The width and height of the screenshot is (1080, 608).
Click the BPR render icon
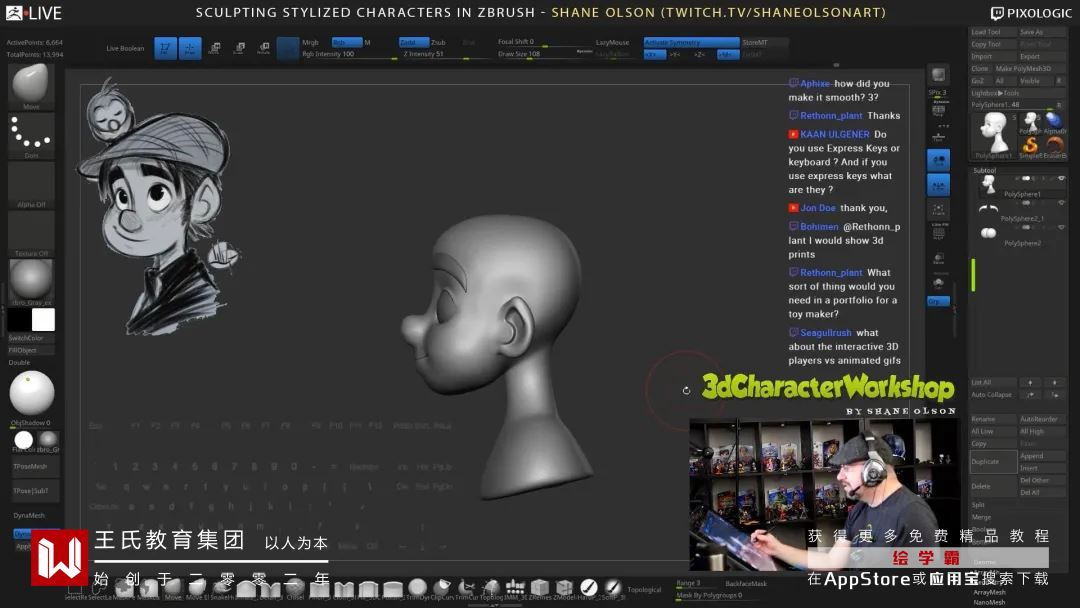(x=938, y=75)
